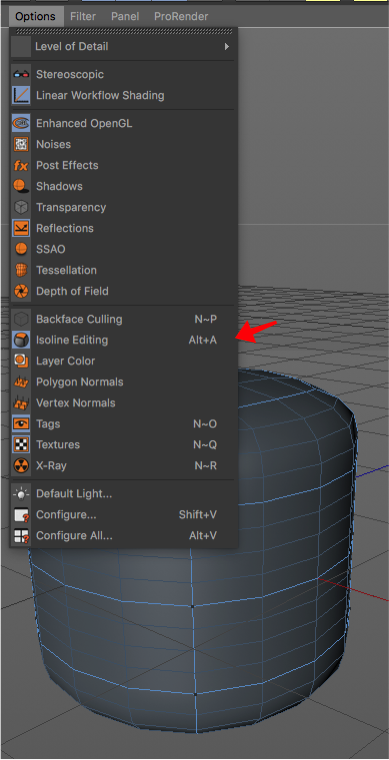Select Depth of Field entry
389x760 pixels.
tap(124, 291)
